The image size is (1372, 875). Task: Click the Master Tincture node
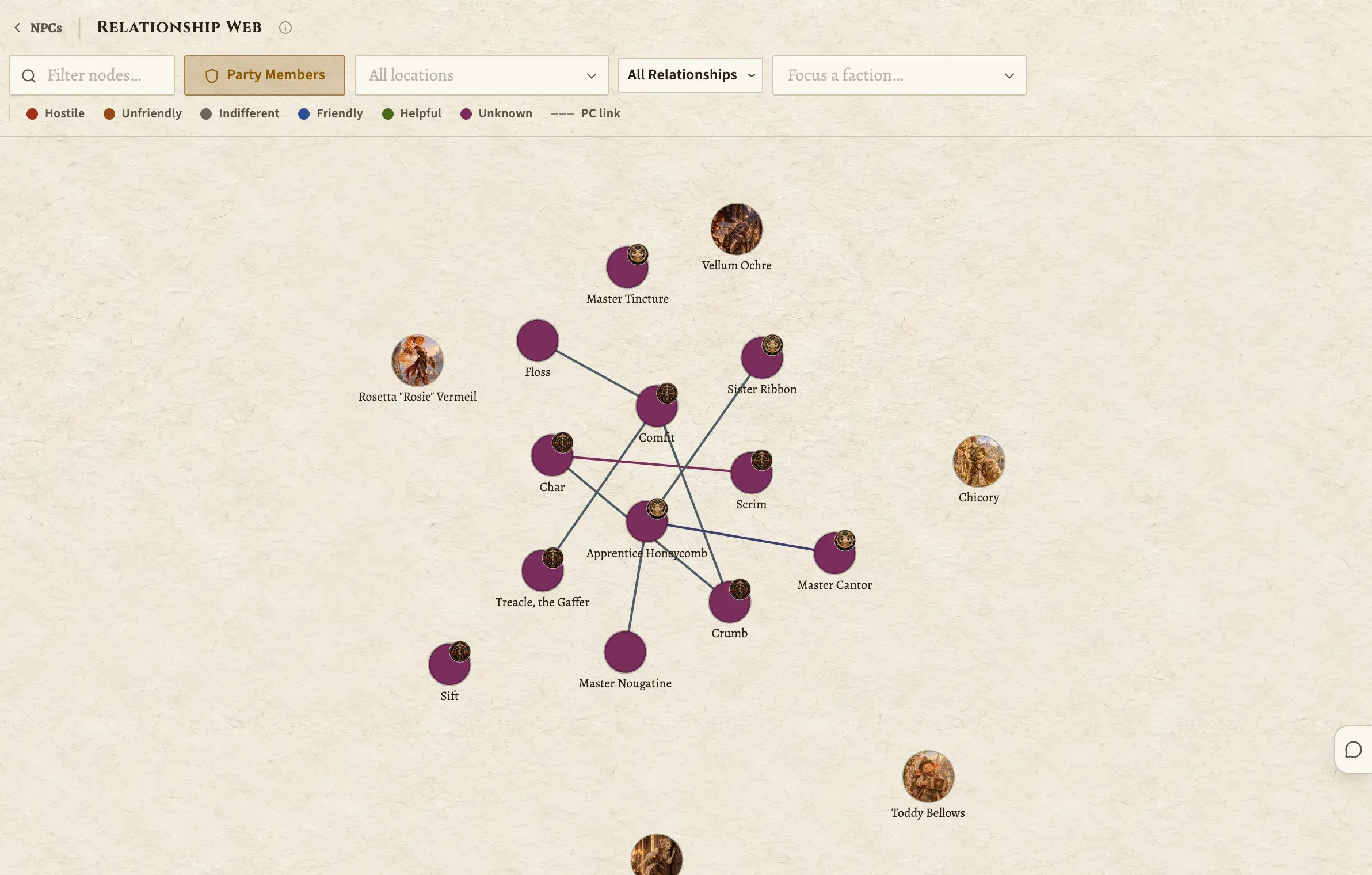click(627, 267)
